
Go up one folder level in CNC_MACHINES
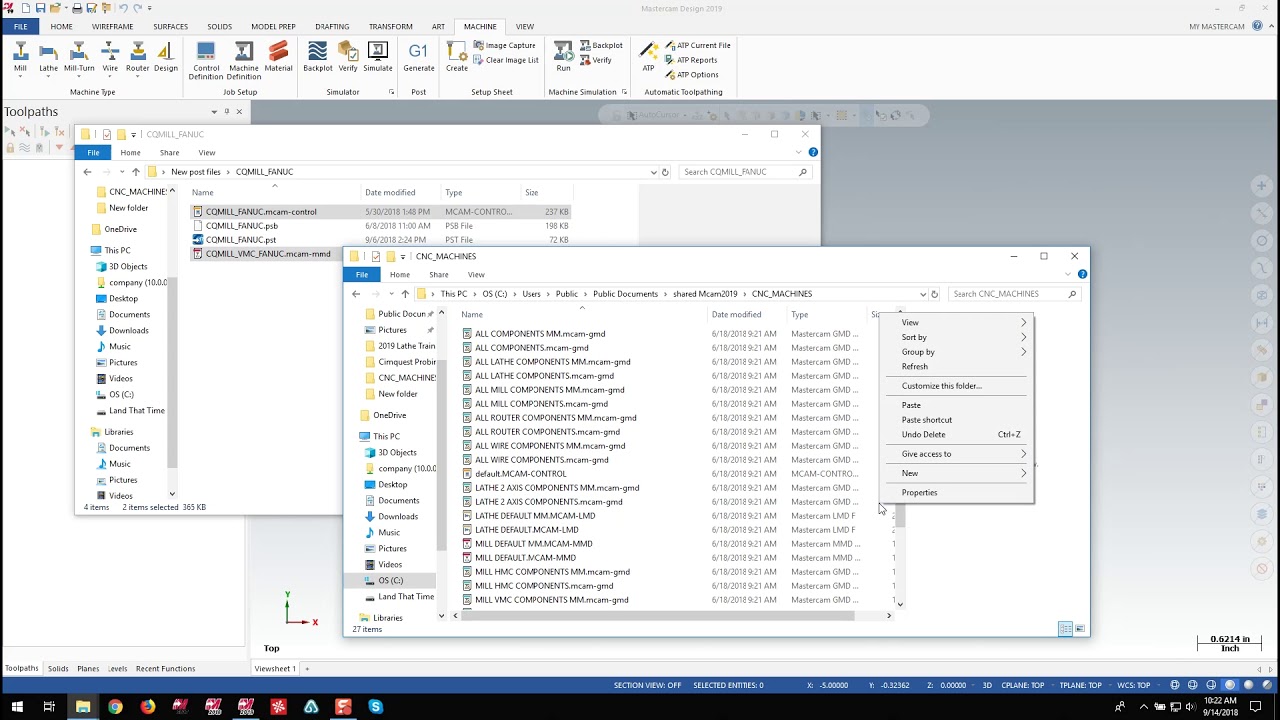tap(405, 294)
